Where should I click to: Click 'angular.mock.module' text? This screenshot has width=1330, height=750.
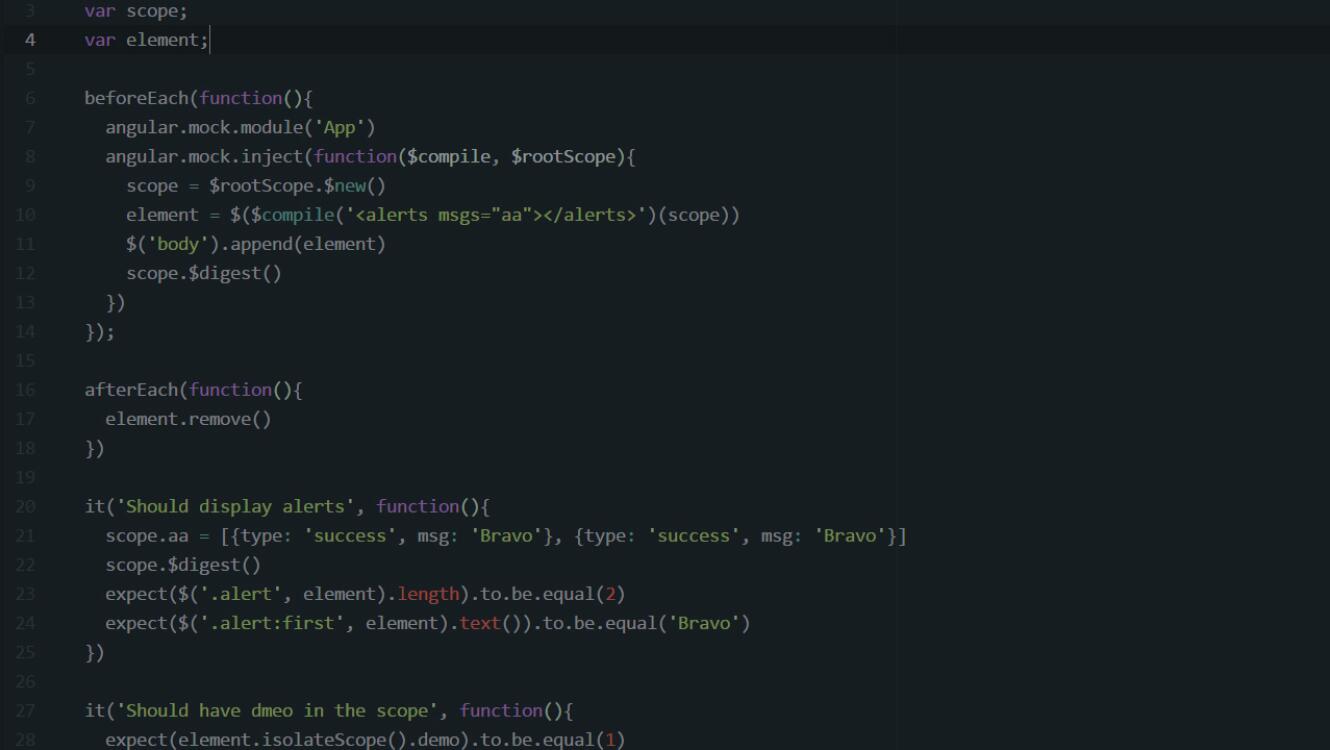pyautogui.click(x=204, y=127)
